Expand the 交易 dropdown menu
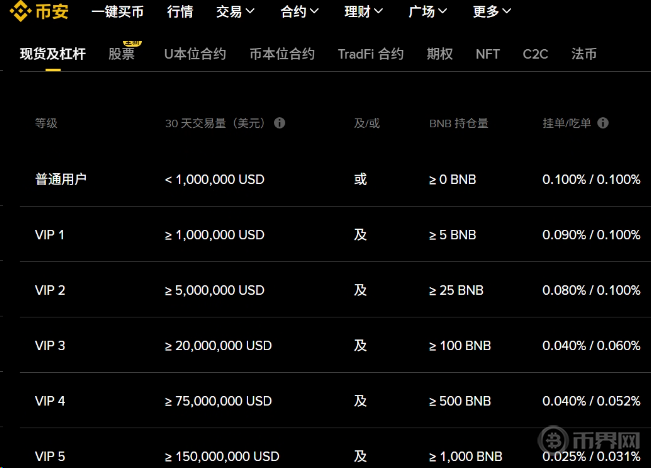This screenshot has width=651, height=468. [x=235, y=12]
